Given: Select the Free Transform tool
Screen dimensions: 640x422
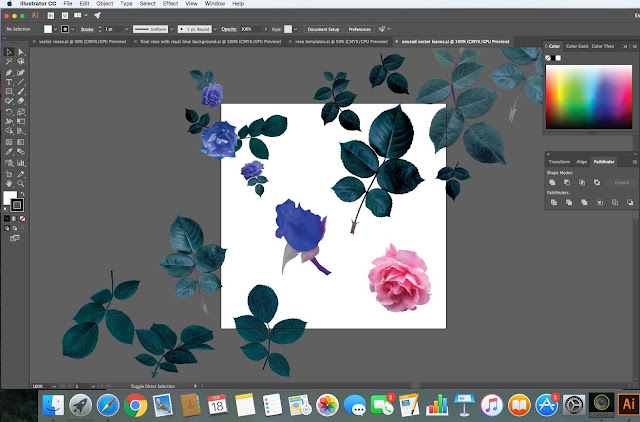Looking at the screenshot, I should (x=21, y=121).
